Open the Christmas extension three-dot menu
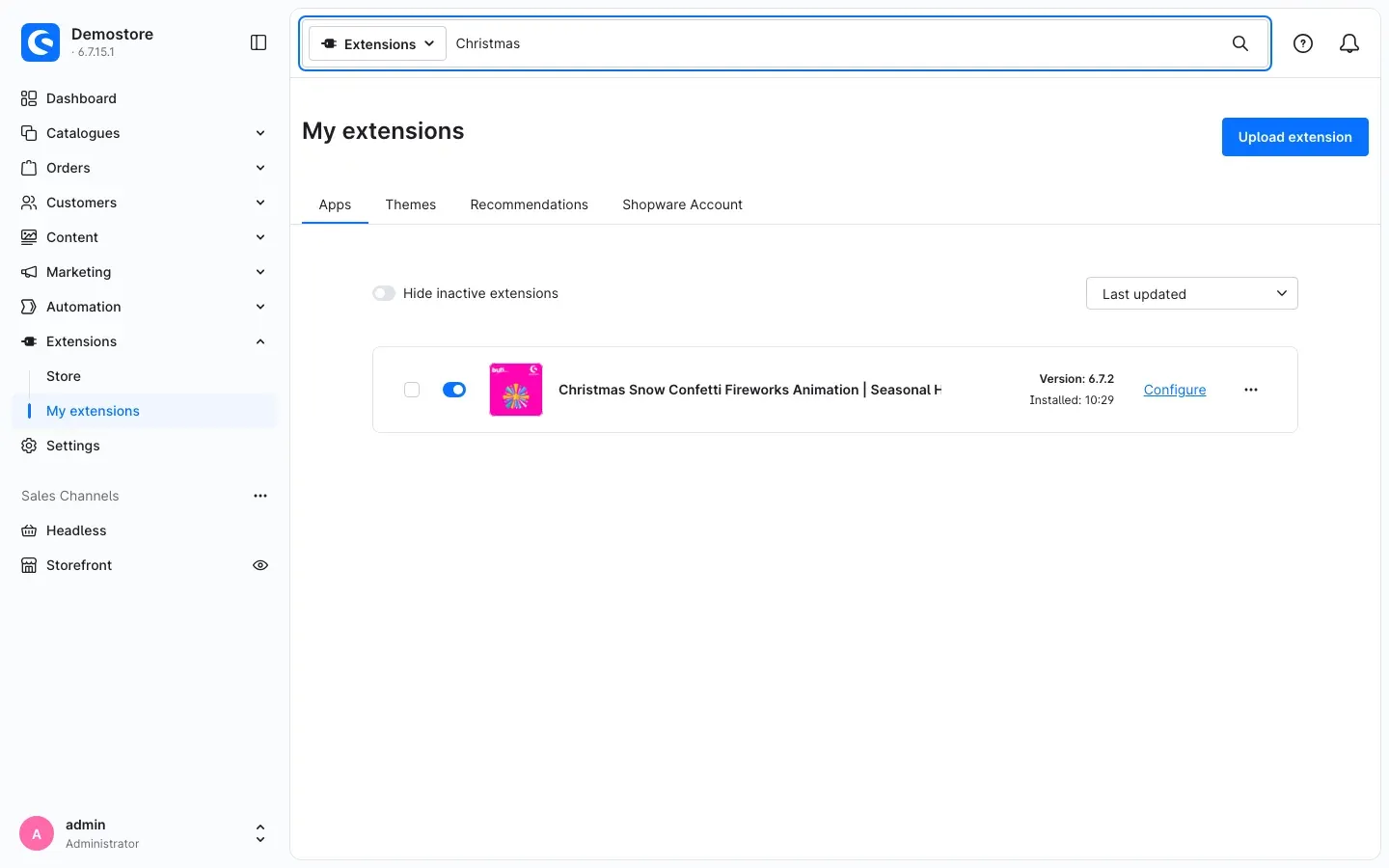 point(1251,390)
